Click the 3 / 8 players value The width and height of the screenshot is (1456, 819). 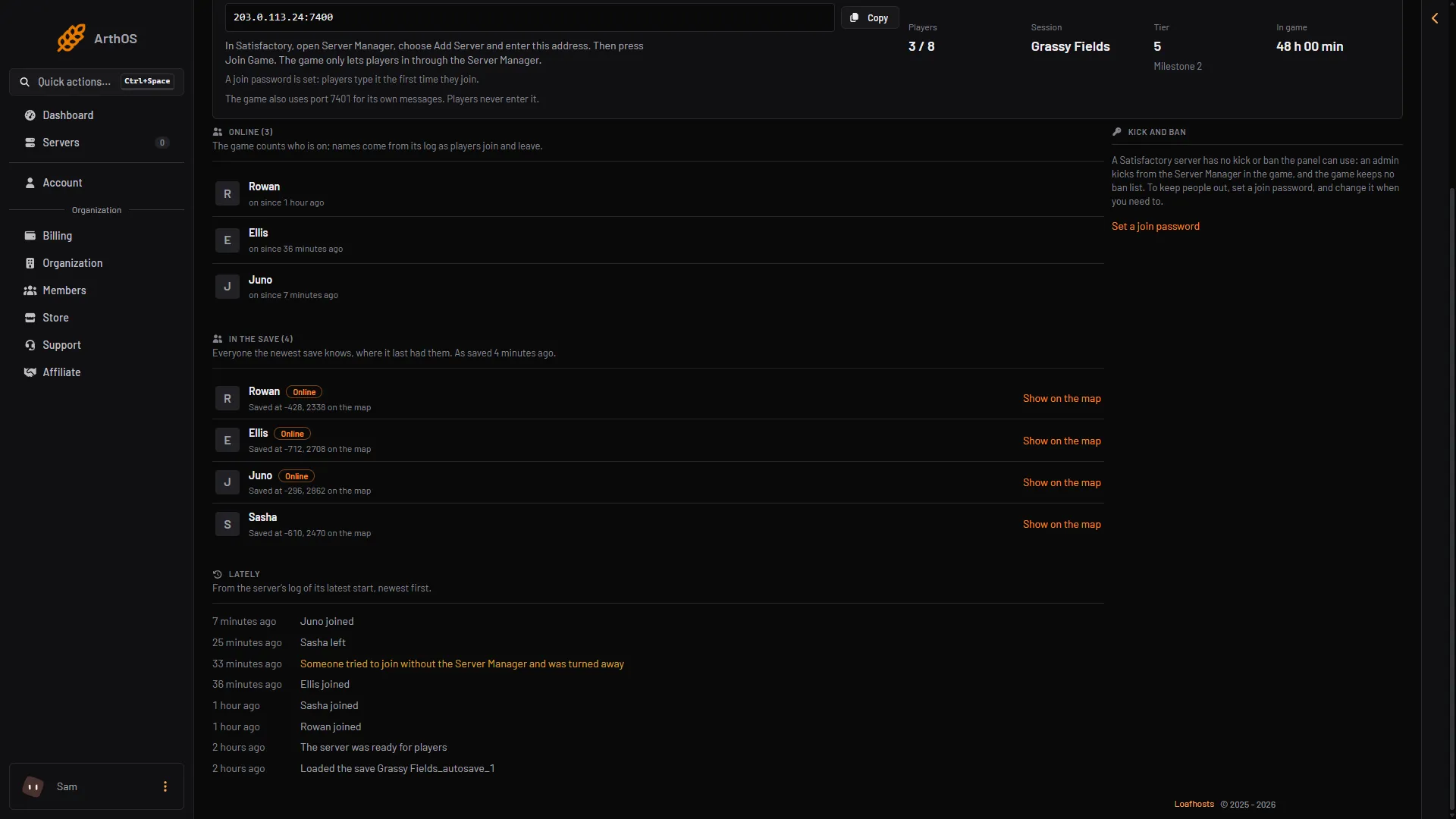pos(921,46)
